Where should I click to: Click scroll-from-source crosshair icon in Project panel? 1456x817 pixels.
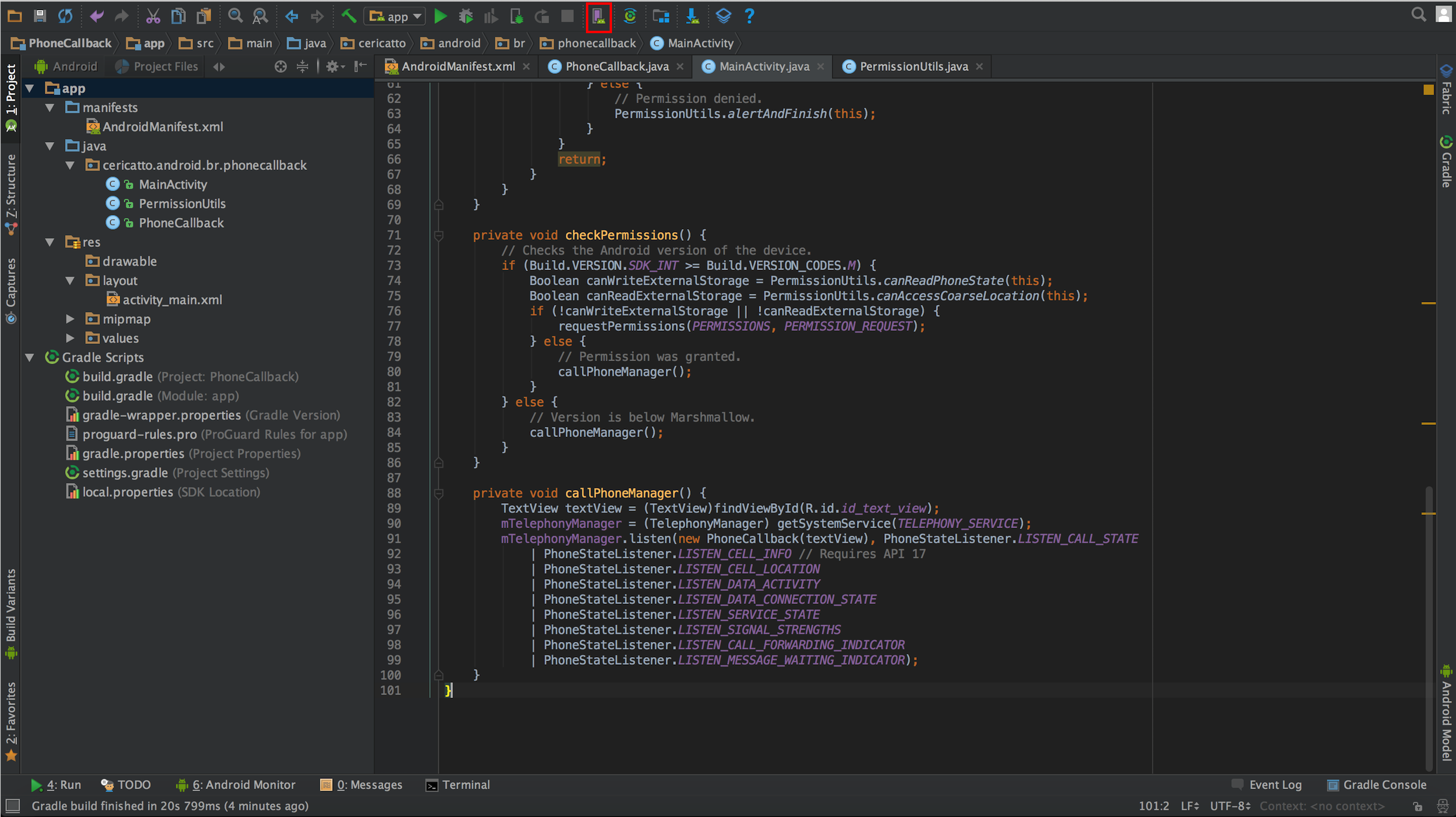click(281, 66)
